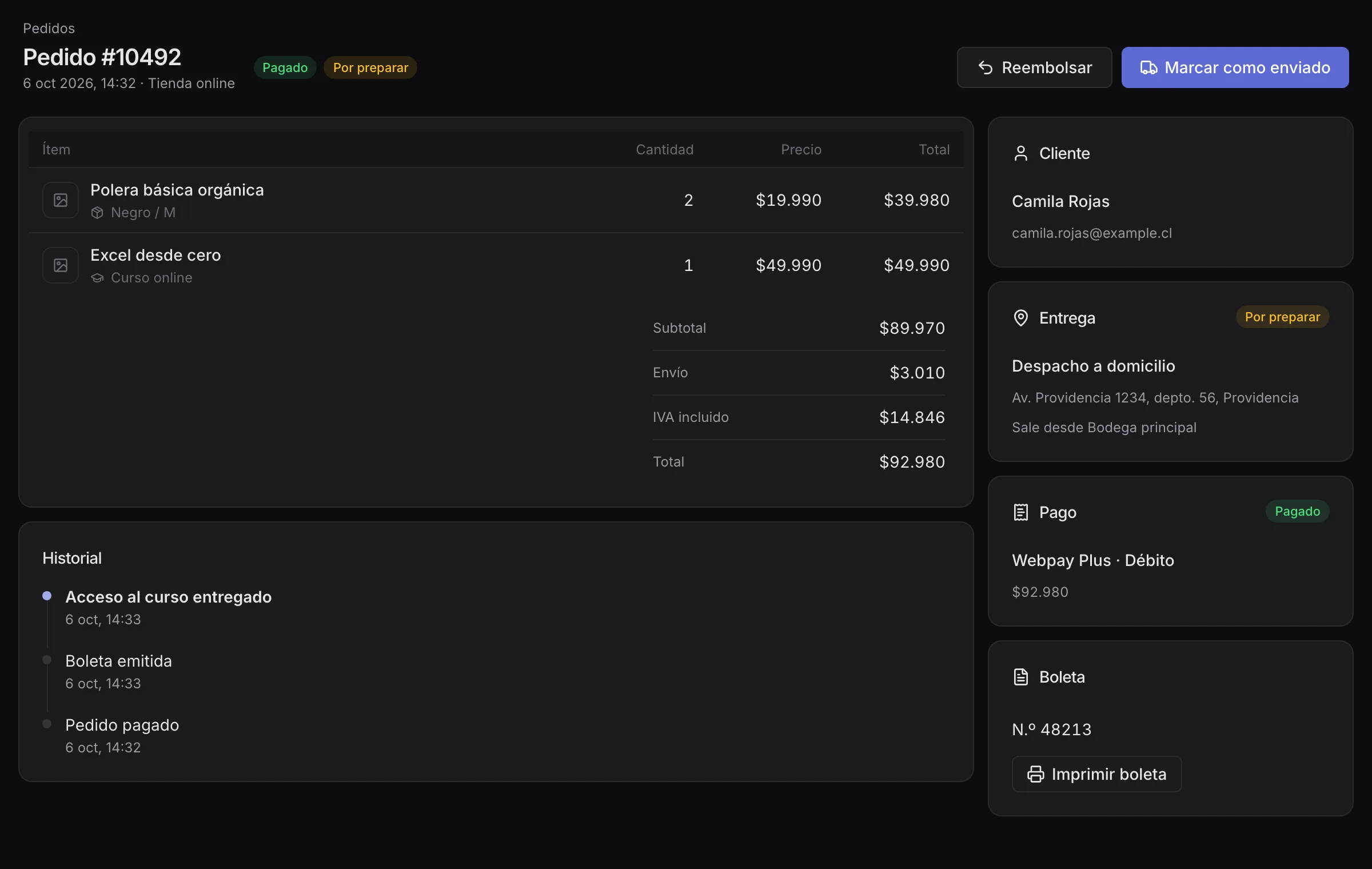Click the Subtotal value $89.970
Screen dimensions: 1372x869
(x=912, y=328)
